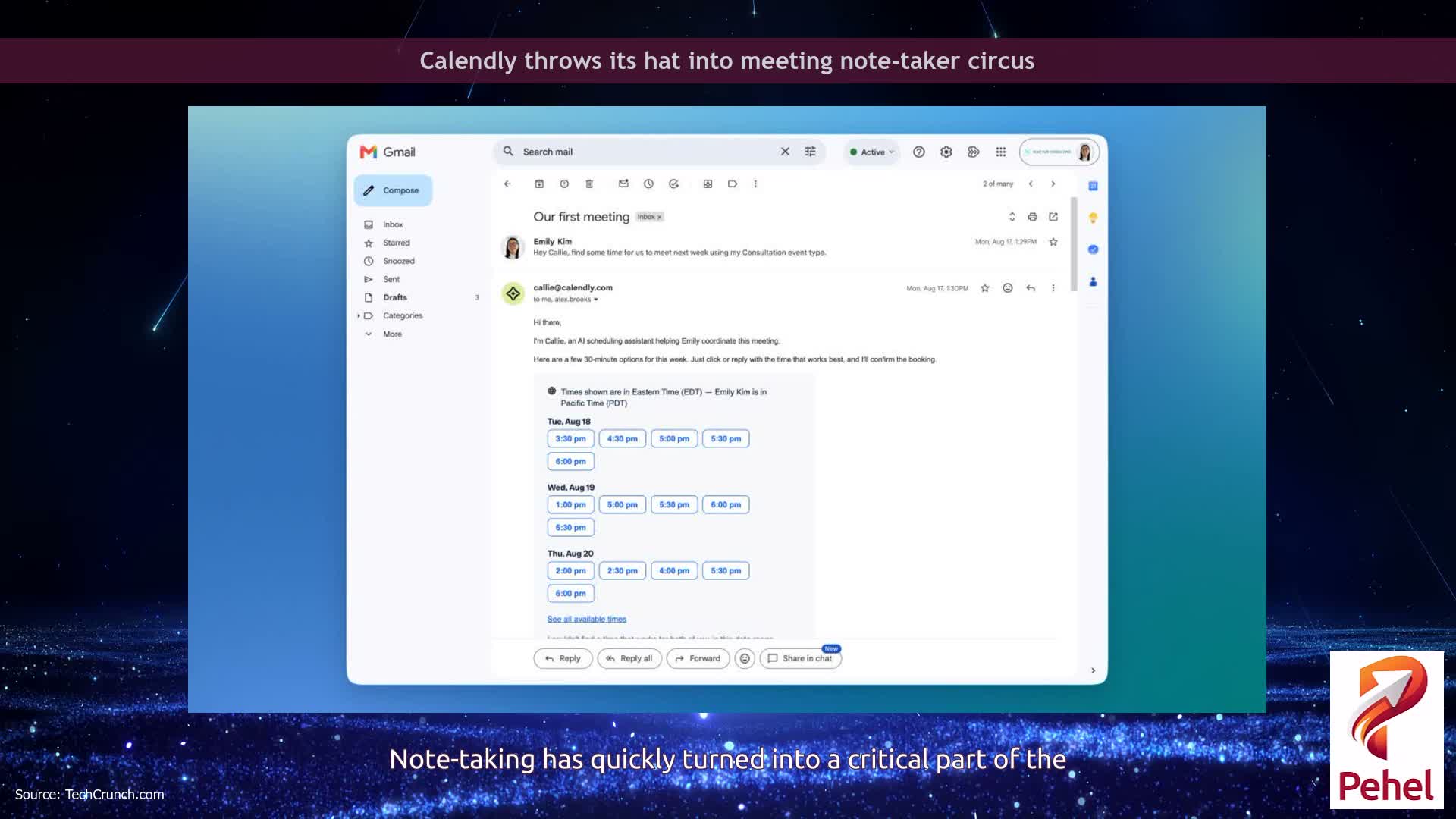Collapse the side panel arrow
This screenshot has height=819, width=1456.
coord(1093,670)
